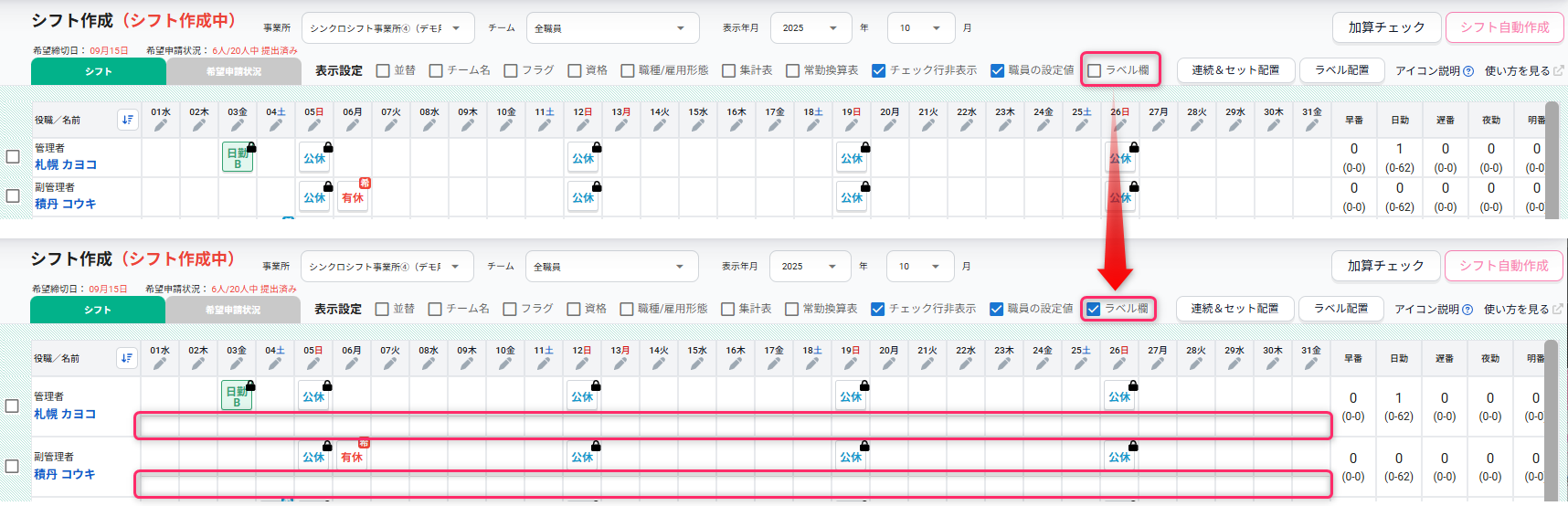Click the sort icon beside 役職／名前 in the upper panel
This screenshot has height=506, width=1568.
127,120
